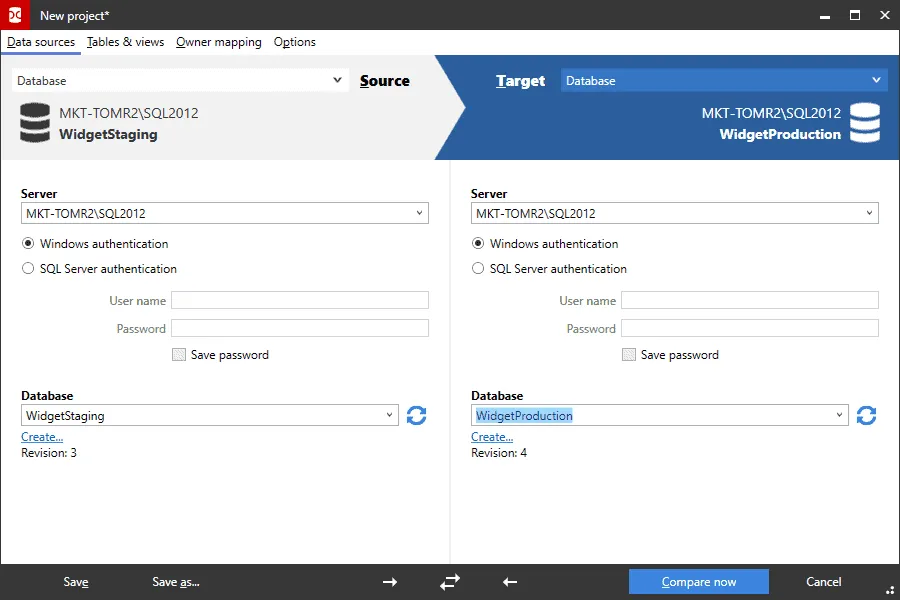The image size is (900, 600).
Task: Open Create... under the target database
Action: 492,436
